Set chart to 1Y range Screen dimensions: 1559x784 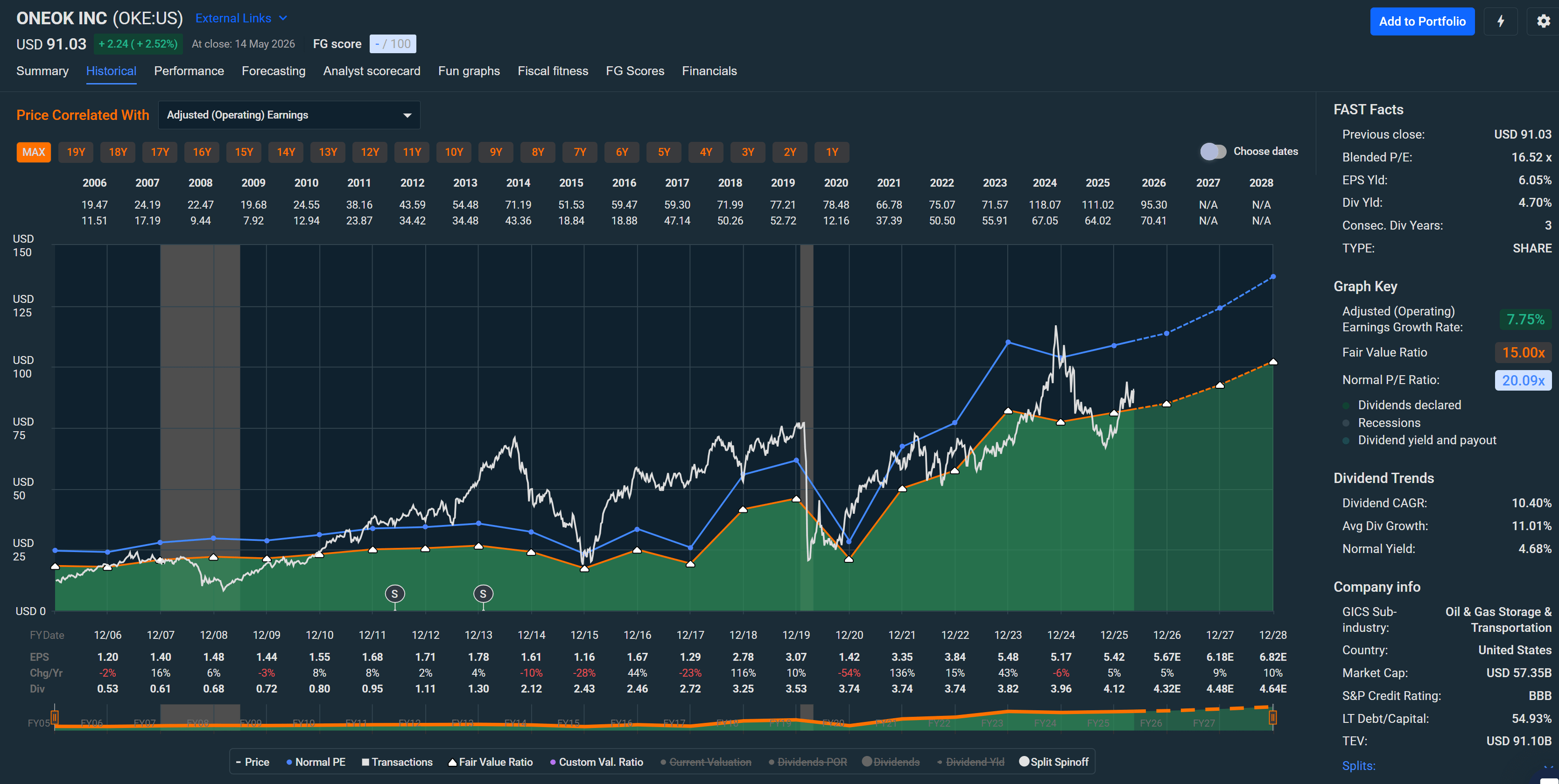832,152
